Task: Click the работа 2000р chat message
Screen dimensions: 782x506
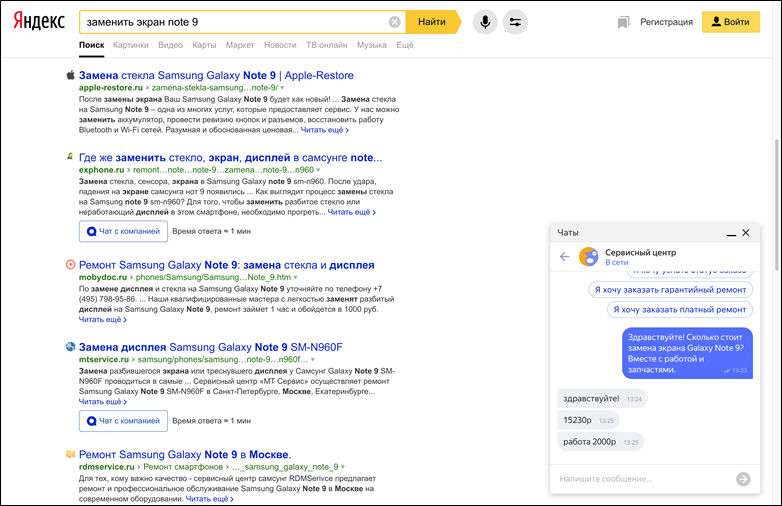Action: pos(600,442)
